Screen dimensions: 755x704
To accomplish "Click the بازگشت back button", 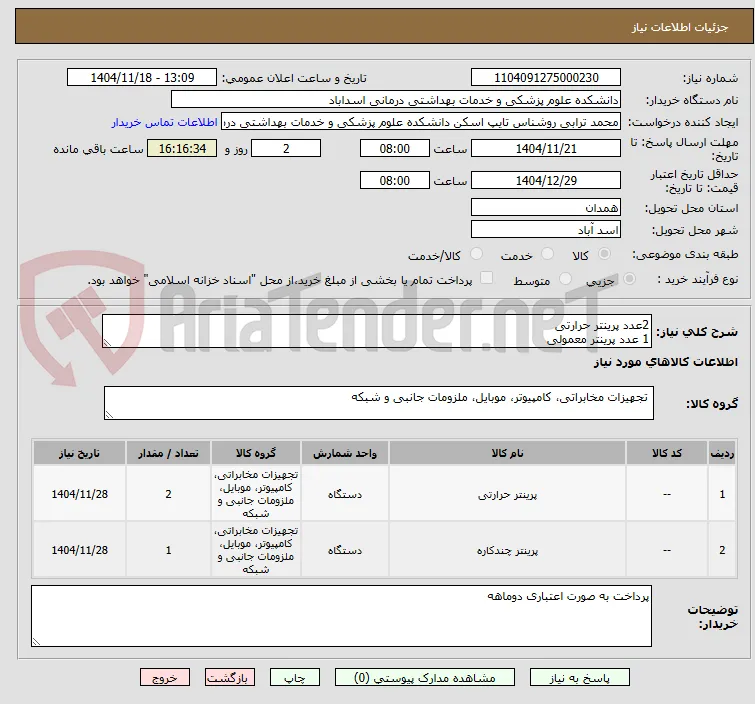I will [230, 678].
